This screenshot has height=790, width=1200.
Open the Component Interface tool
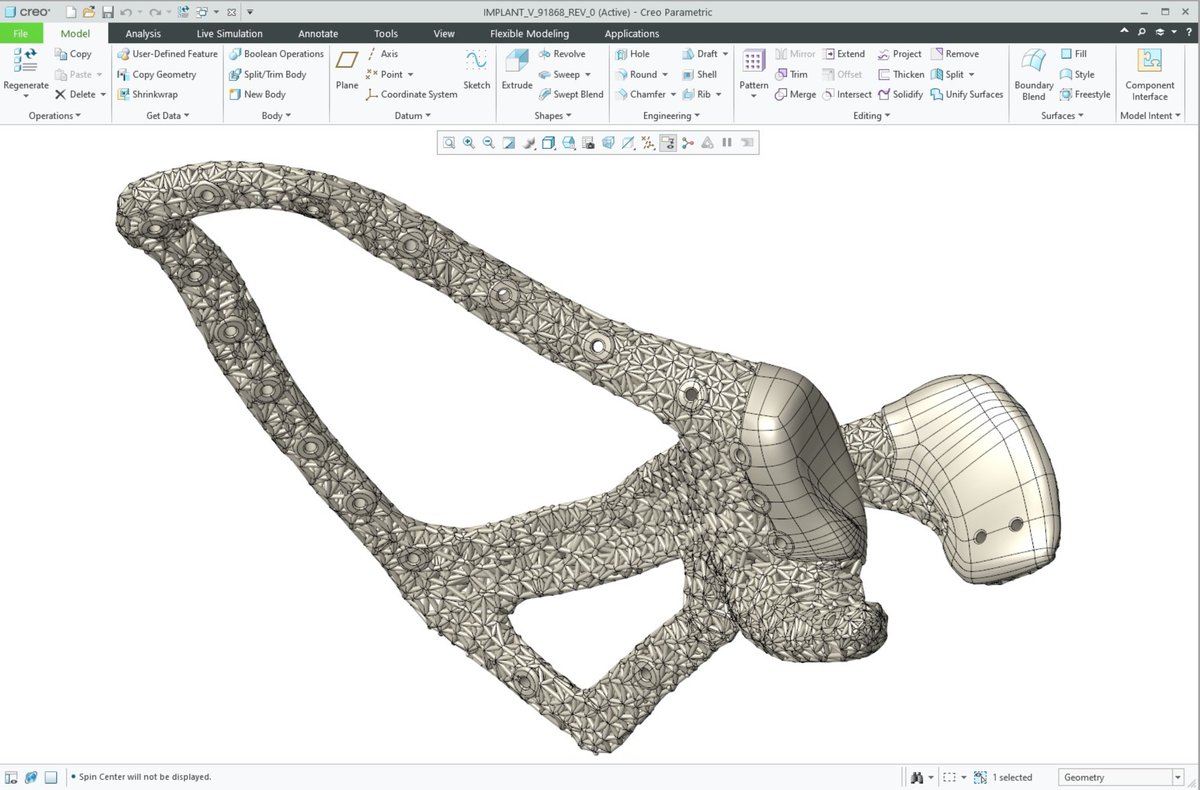pyautogui.click(x=1150, y=74)
